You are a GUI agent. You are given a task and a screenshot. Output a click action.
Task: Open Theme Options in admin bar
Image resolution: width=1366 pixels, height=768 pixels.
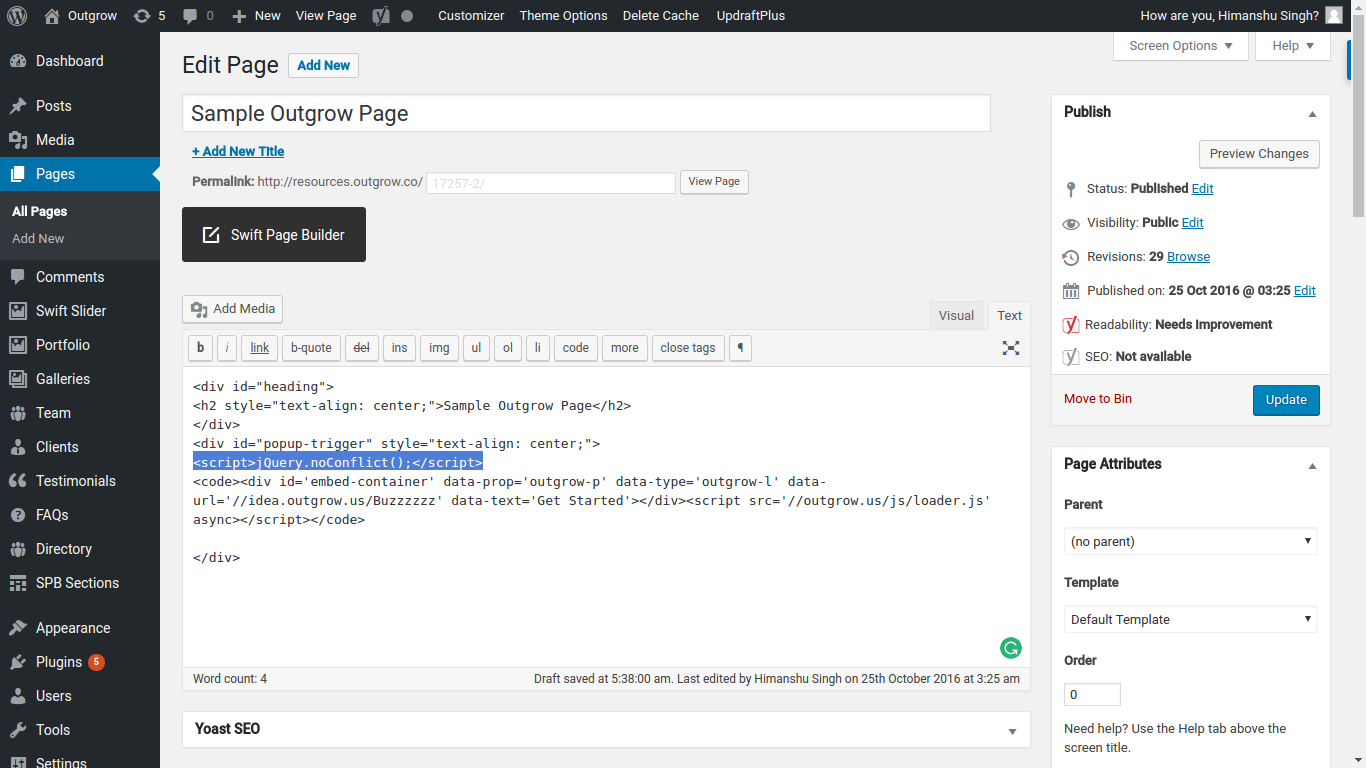click(x=563, y=15)
